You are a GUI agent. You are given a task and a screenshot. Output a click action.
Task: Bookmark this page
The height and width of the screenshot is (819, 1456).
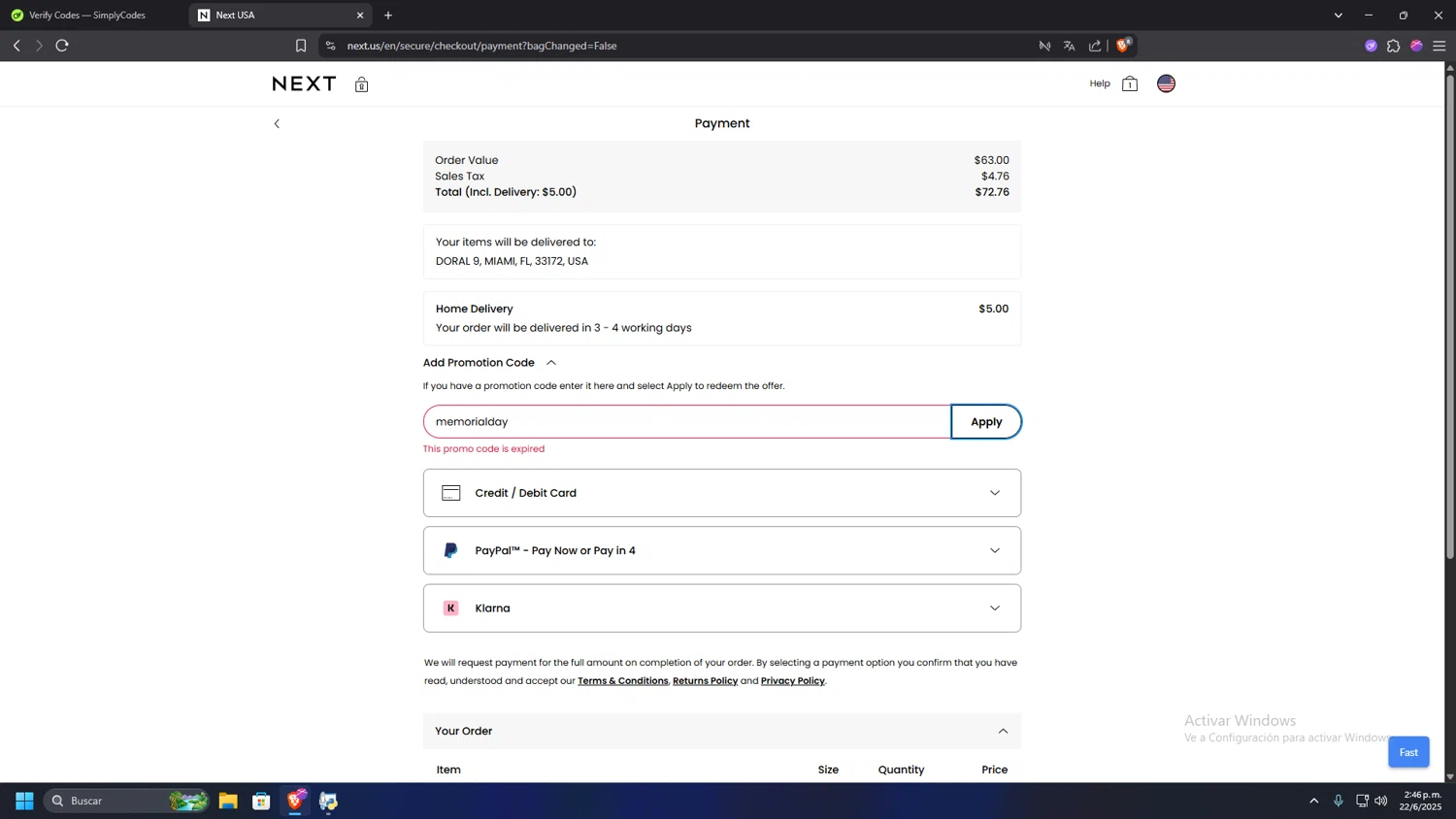click(301, 46)
